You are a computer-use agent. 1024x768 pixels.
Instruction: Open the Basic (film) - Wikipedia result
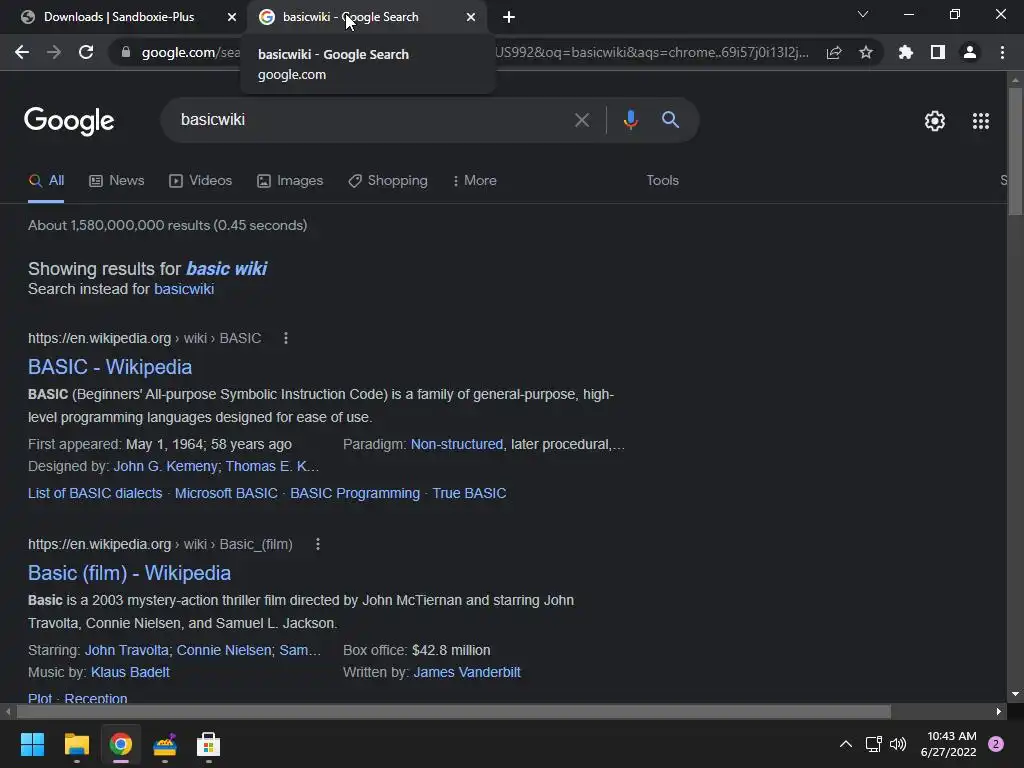tap(129, 573)
